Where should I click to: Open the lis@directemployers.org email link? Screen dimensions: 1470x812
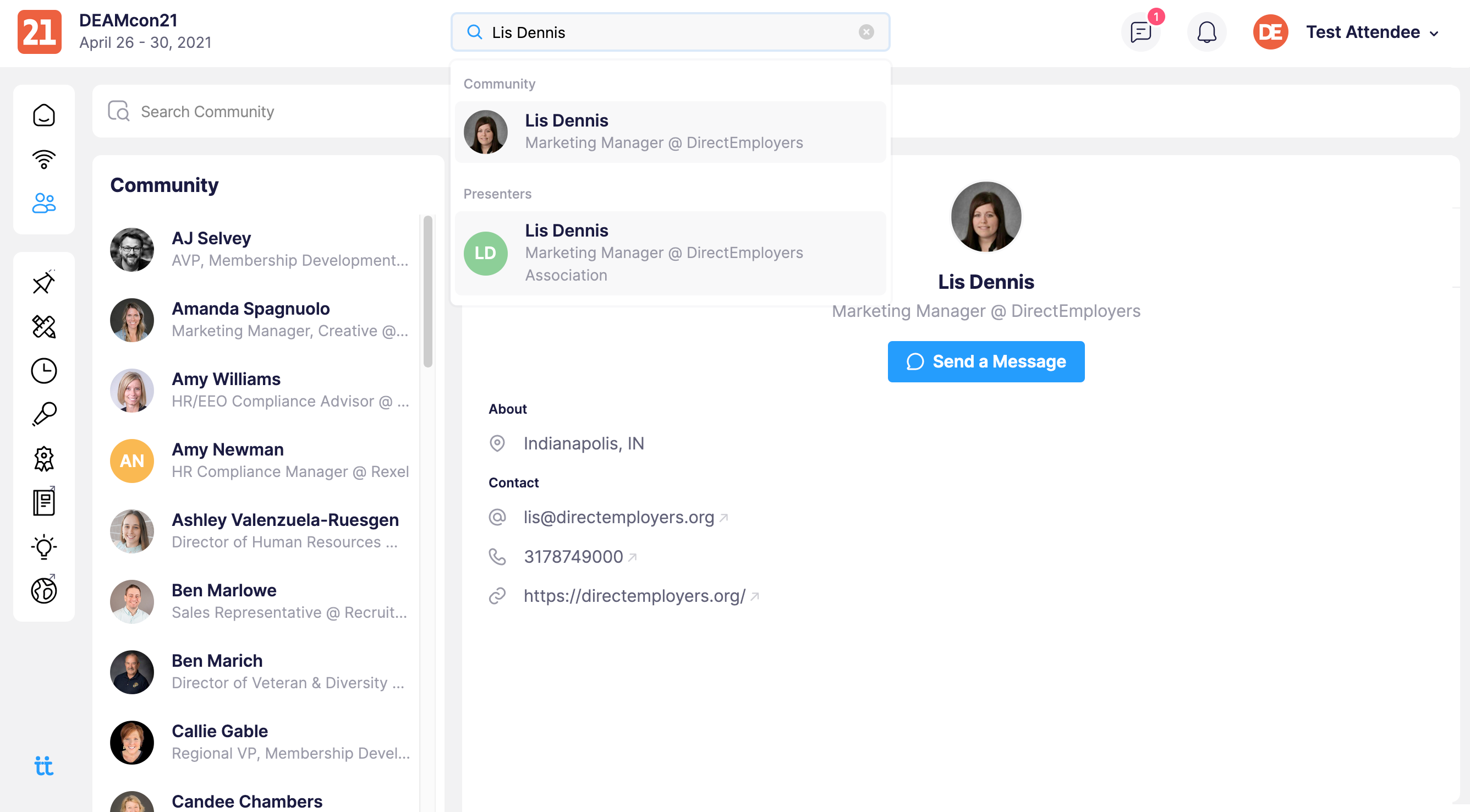618,517
